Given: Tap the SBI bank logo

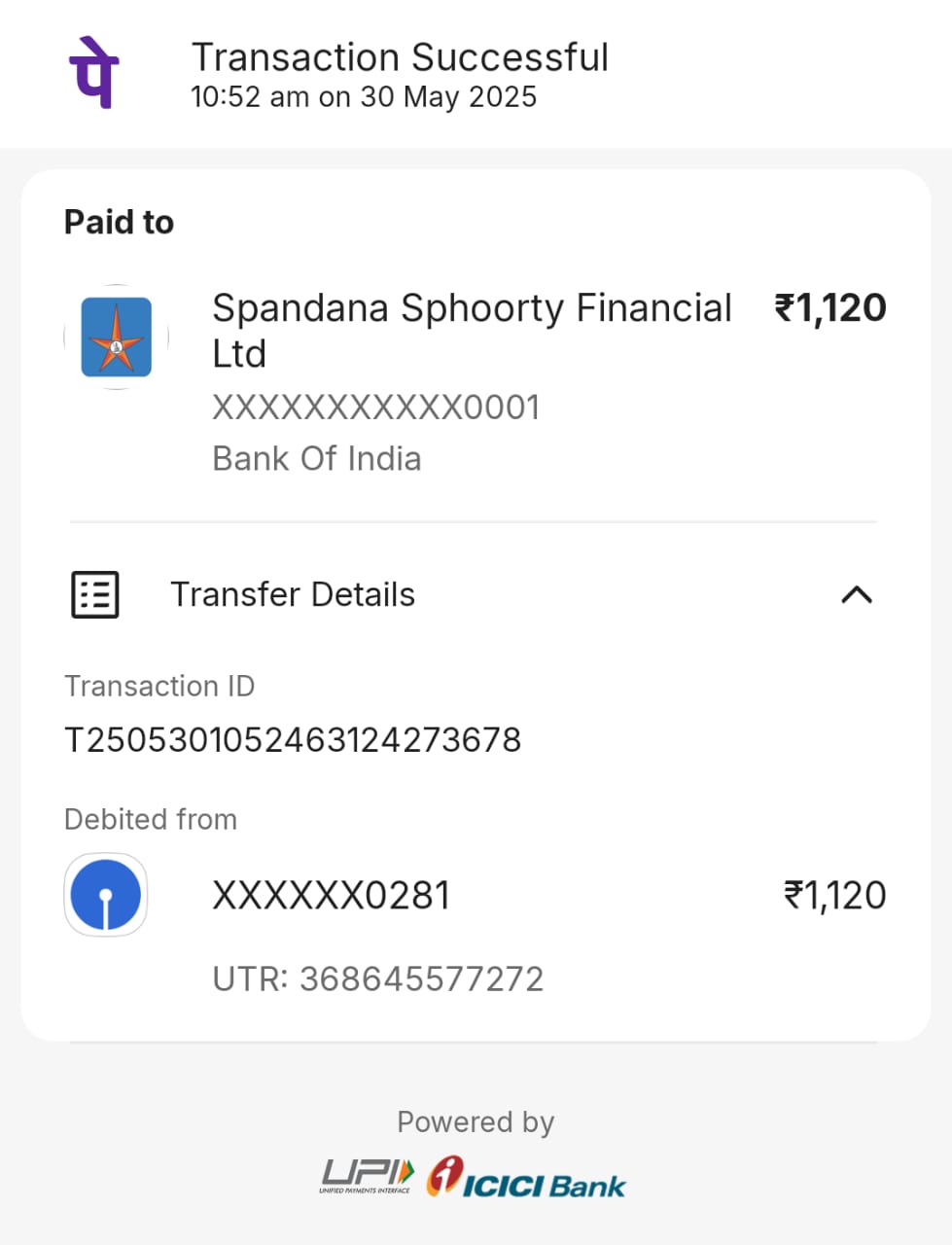Looking at the screenshot, I should [x=106, y=895].
